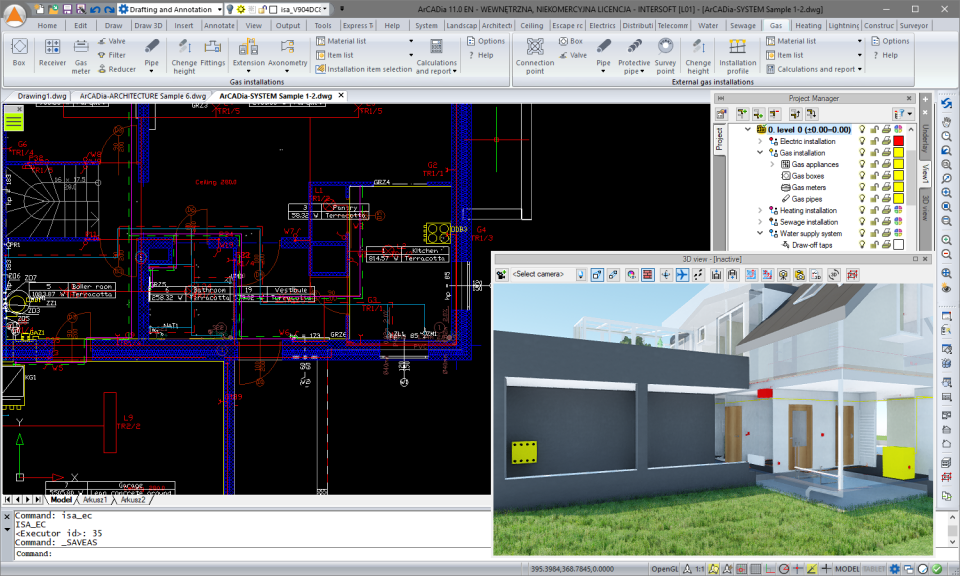Toggle visibility of Electric installation
960x576 pixels.
tap(863, 141)
